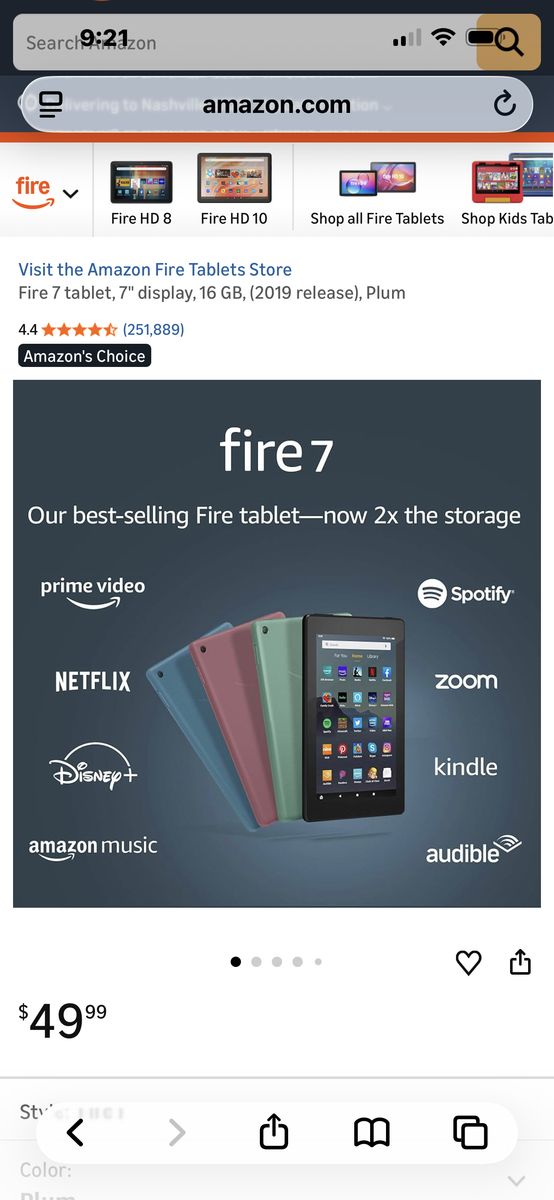Screen dimensions: 554x1200
Task: Visit the Amazon Fire Tablets Store link
Action: pyautogui.click(x=155, y=270)
